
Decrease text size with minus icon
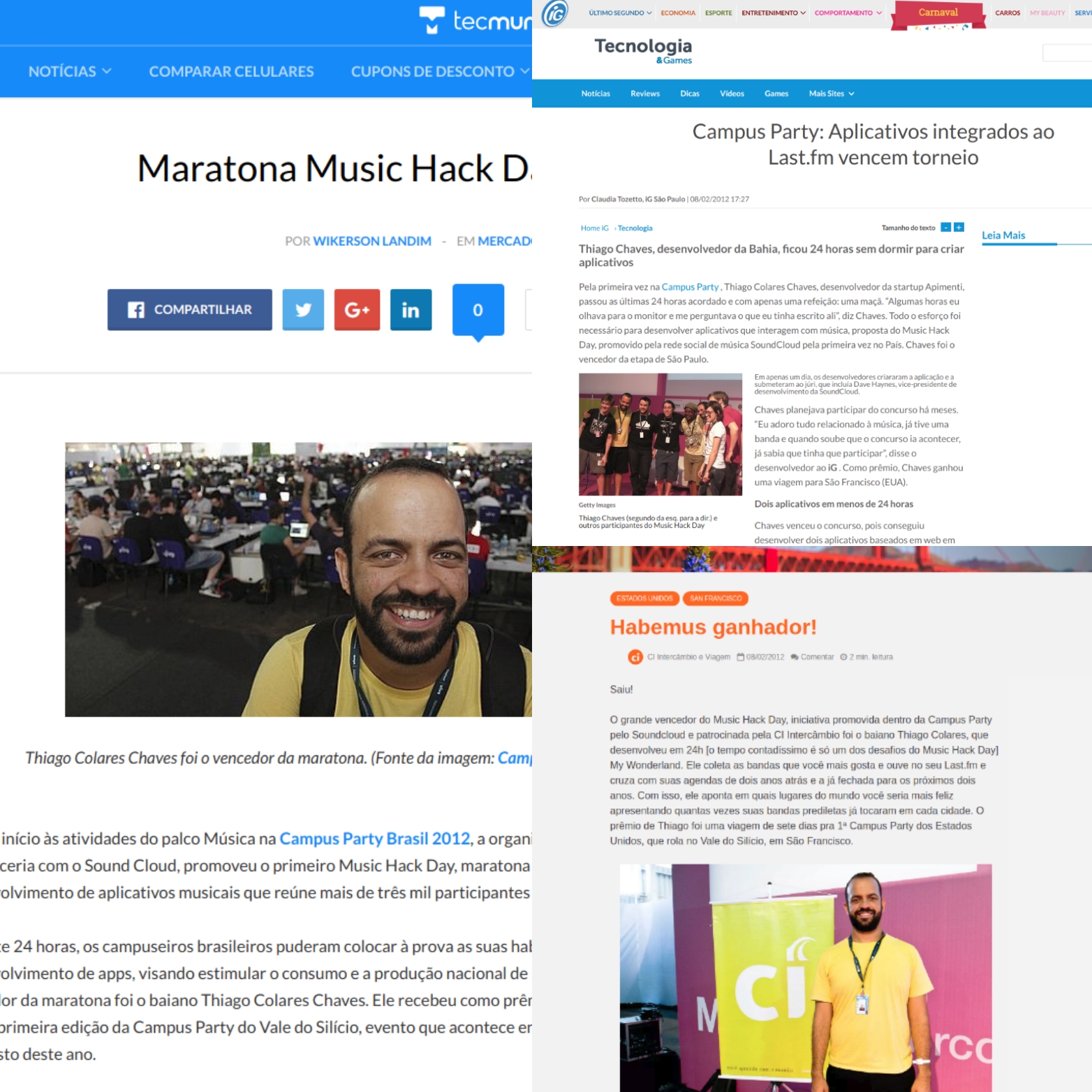point(946,228)
